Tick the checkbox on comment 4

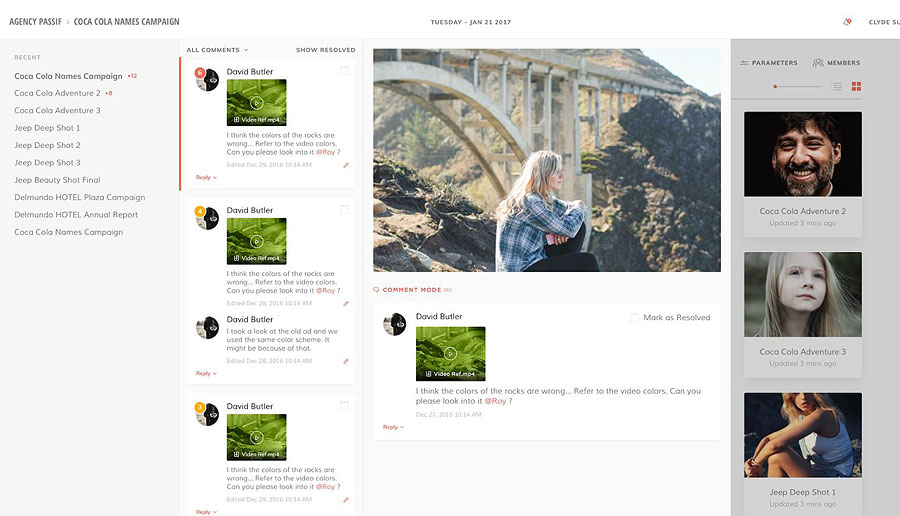[x=344, y=209]
